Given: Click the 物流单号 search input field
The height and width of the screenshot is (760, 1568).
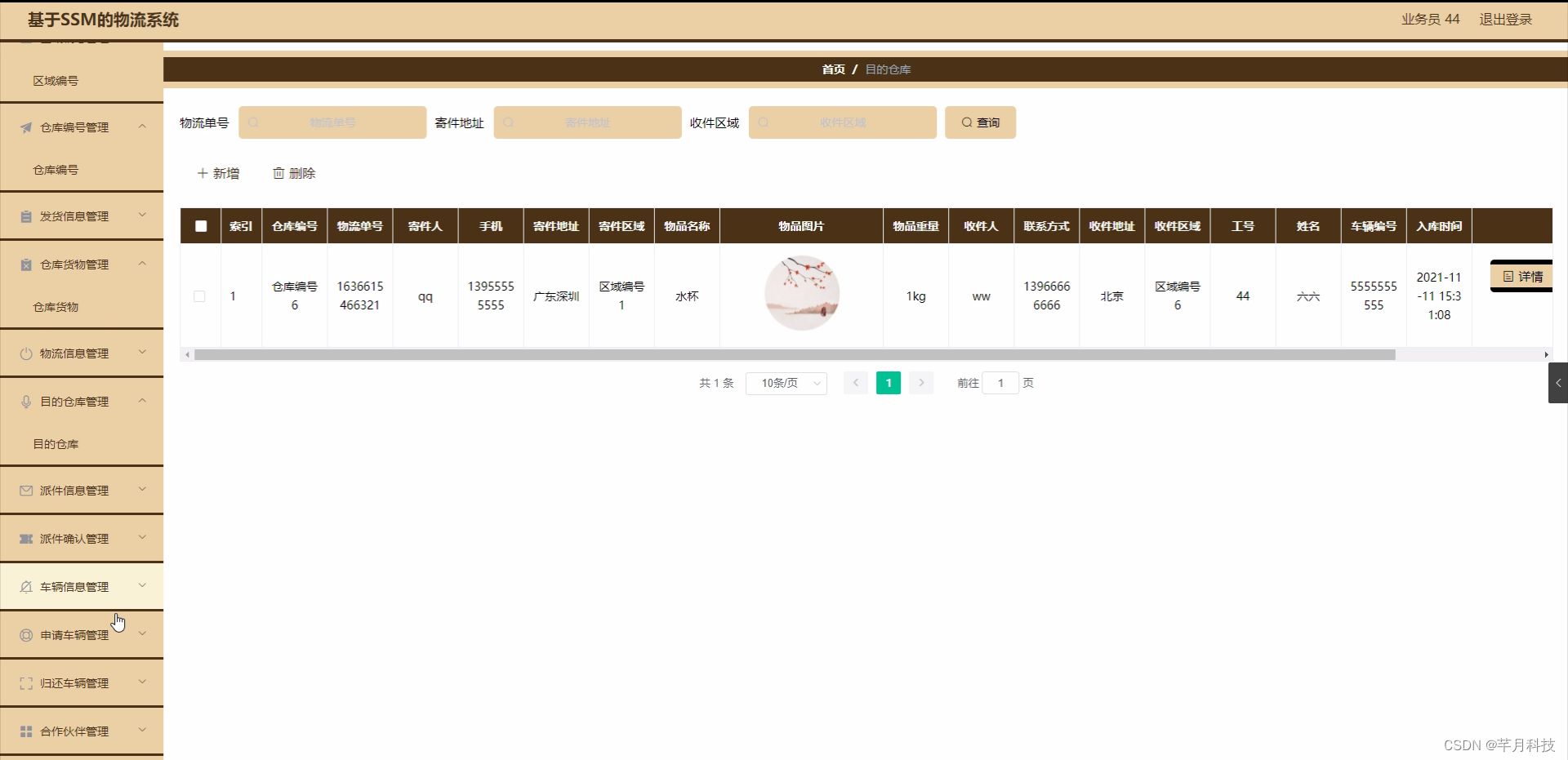Looking at the screenshot, I should pyautogui.click(x=332, y=122).
